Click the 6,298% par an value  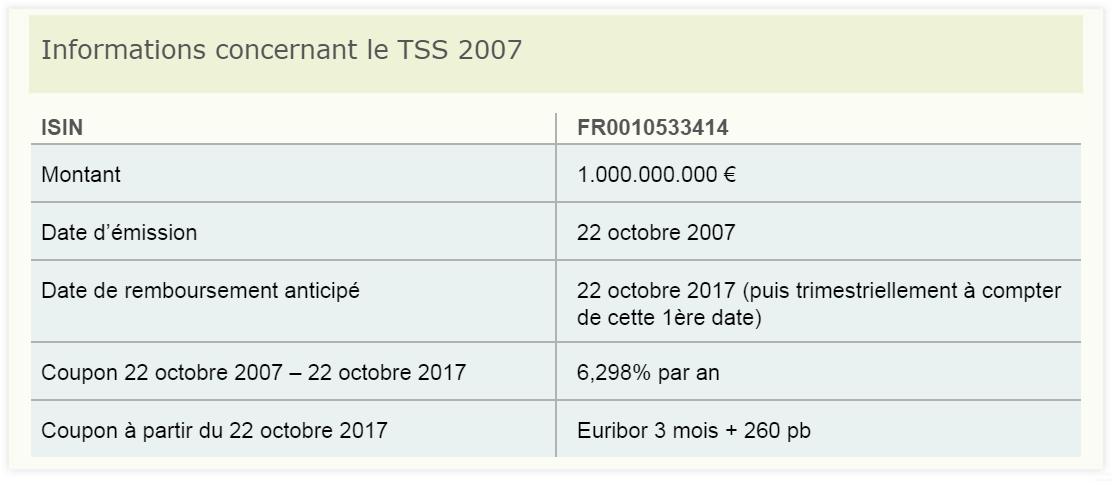(648, 372)
